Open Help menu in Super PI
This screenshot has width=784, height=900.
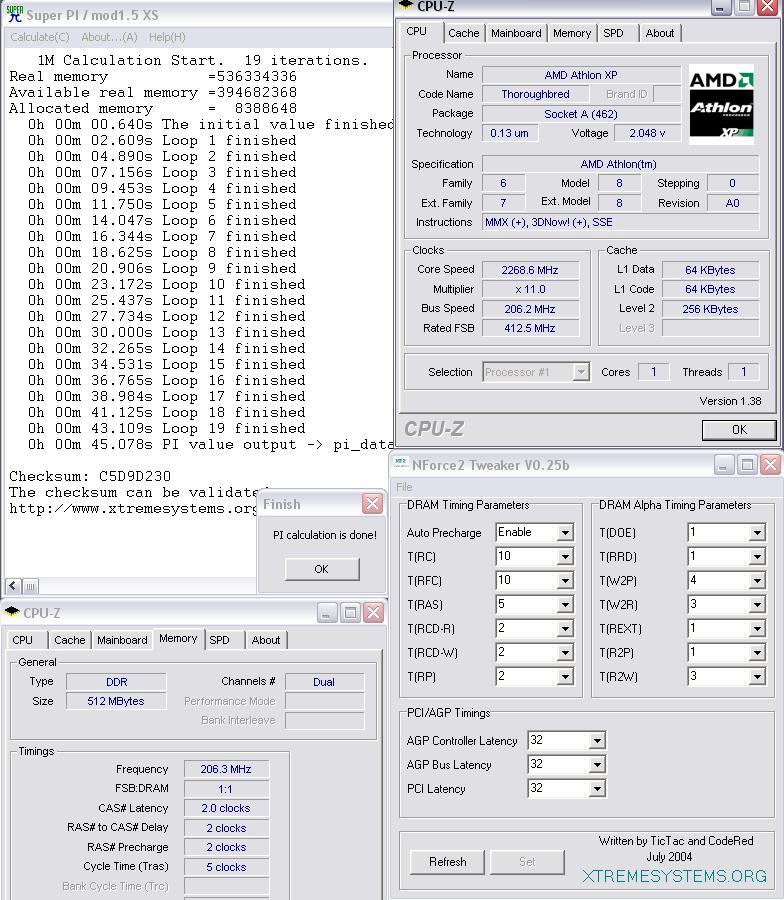coord(167,37)
